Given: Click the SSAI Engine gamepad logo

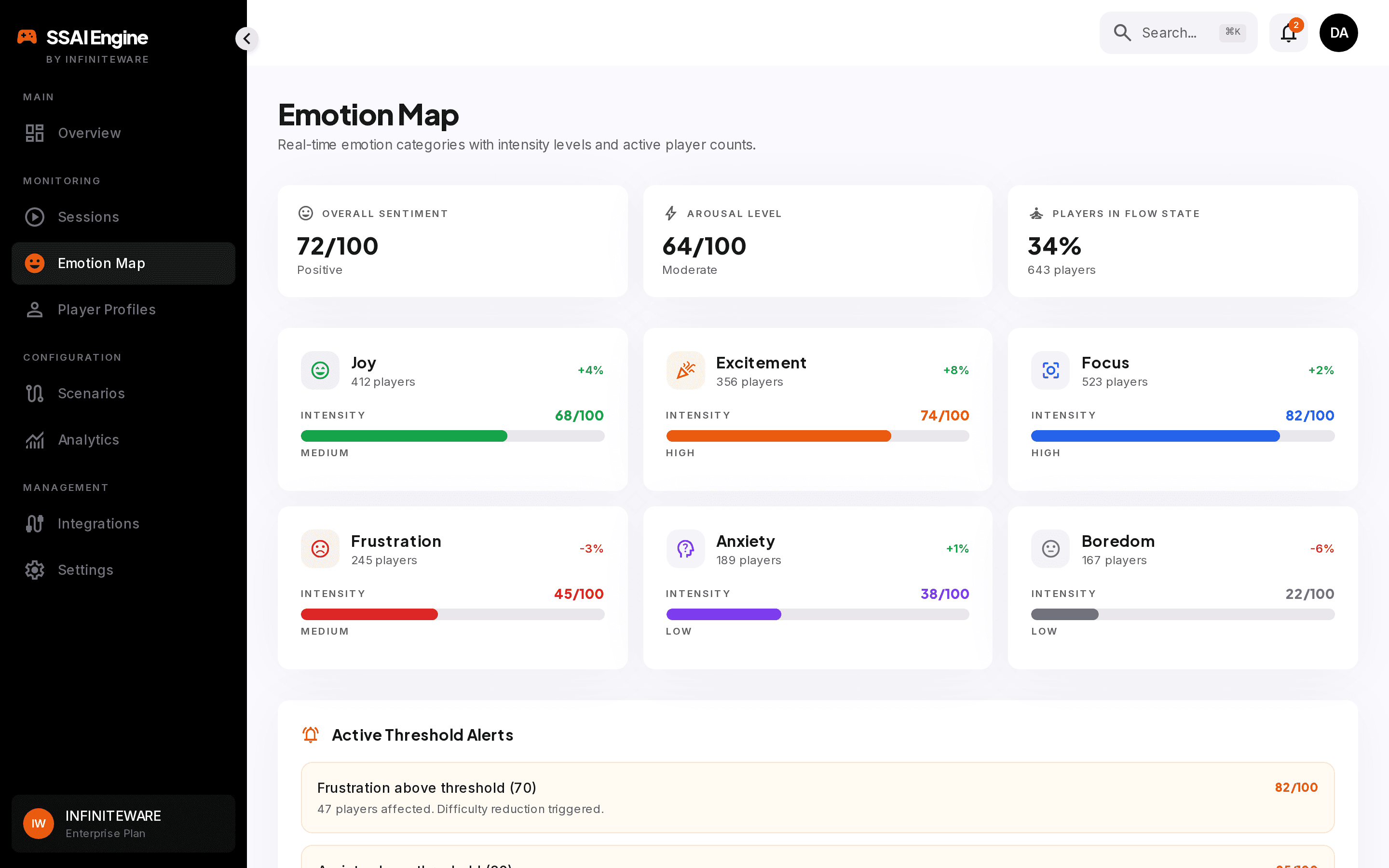Looking at the screenshot, I should pyautogui.click(x=27, y=37).
